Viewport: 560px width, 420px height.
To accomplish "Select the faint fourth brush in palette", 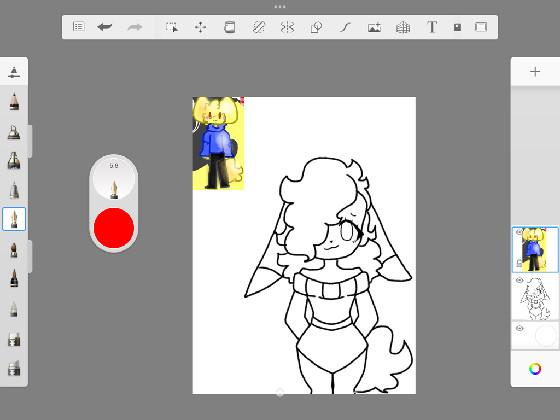I will coord(14,190).
